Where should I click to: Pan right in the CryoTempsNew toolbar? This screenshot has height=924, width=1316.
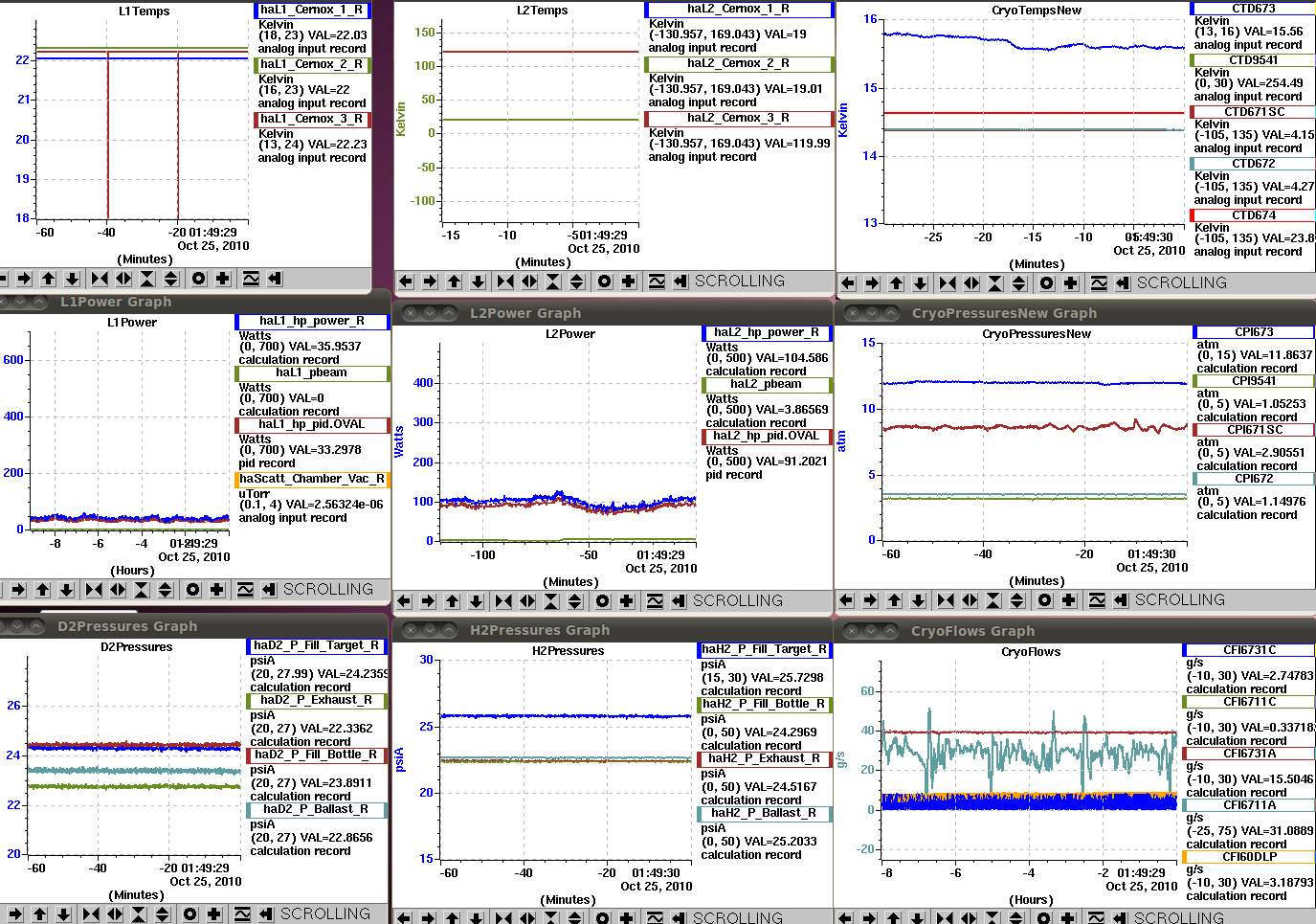872,283
